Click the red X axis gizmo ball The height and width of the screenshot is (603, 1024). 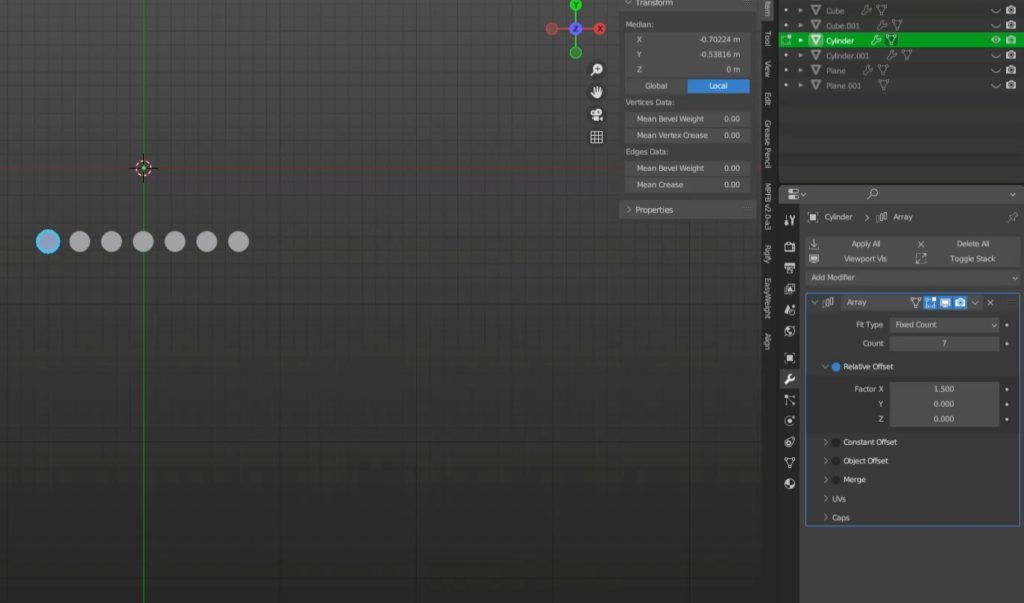(x=600, y=29)
